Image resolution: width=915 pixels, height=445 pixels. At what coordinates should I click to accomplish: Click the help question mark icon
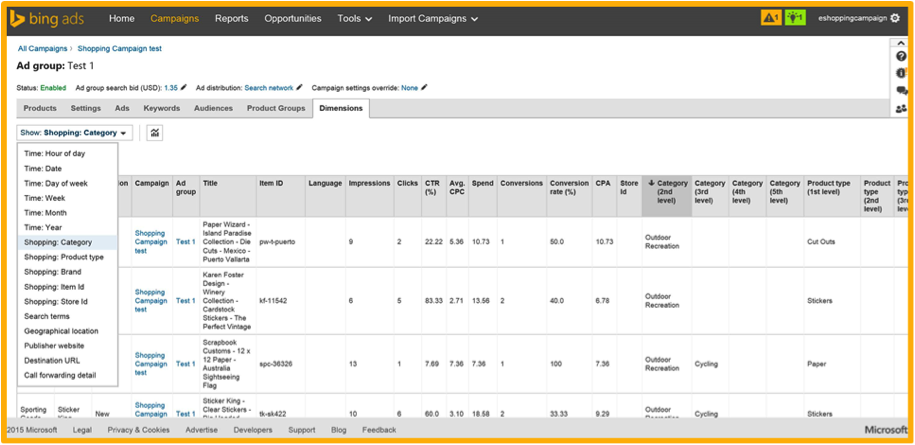click(x=902, y=56)
